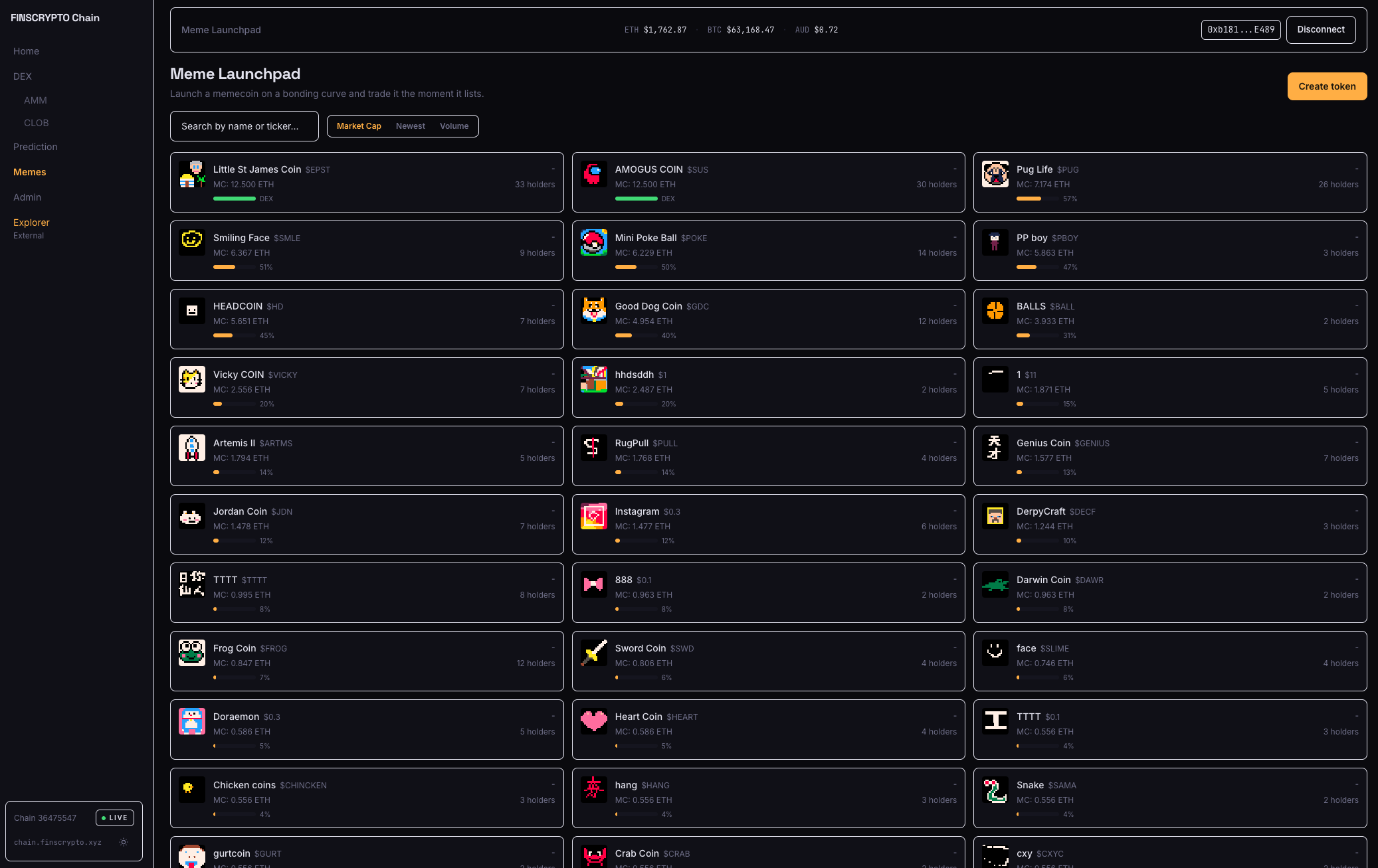The image size is (1378, 868).
Task: Click the Snake token icon
Action: click(x=995, y=790)
